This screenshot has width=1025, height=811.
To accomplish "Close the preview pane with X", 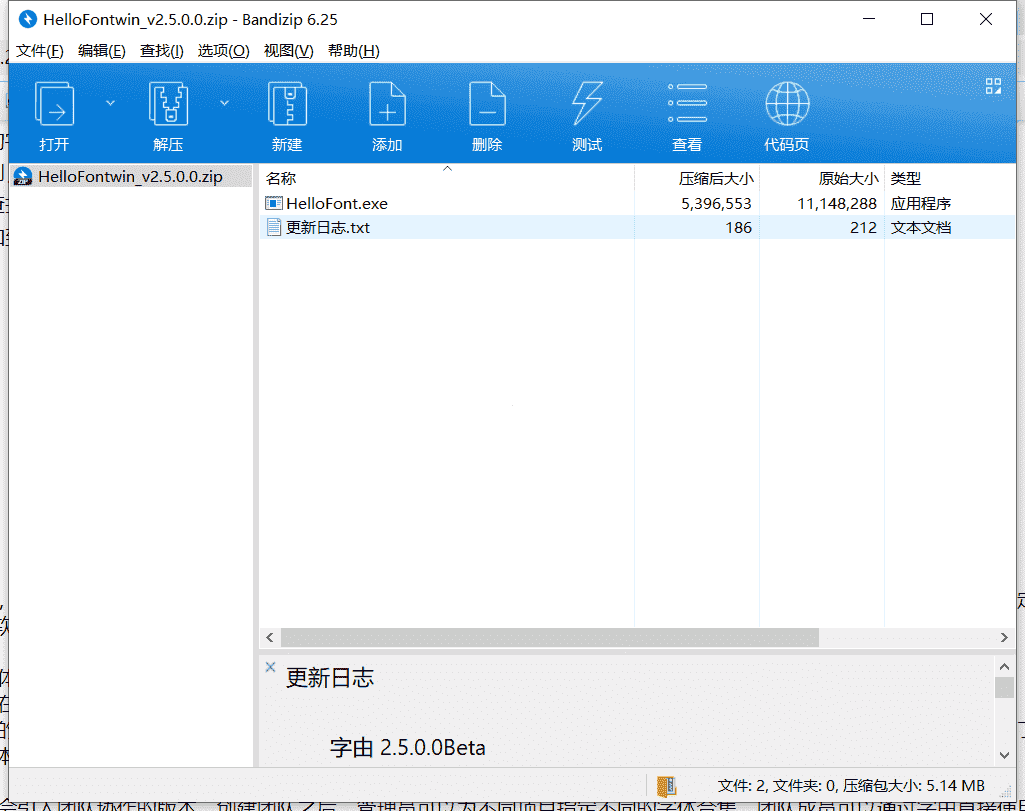I will point(270,667).
